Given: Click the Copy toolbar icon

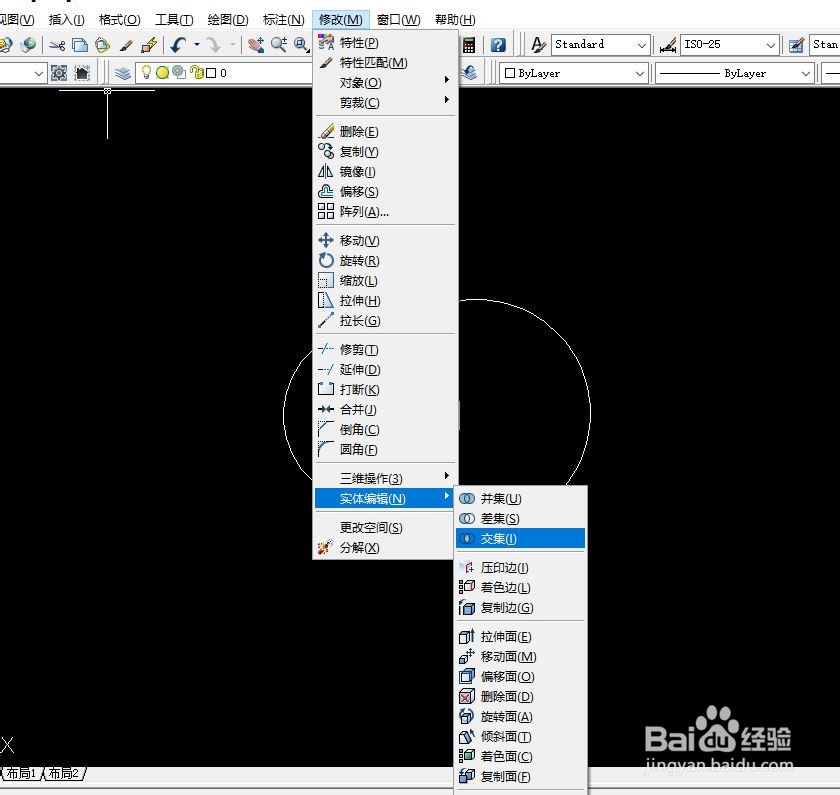Looking at the screenshot, I should click(x=80, y=45).
